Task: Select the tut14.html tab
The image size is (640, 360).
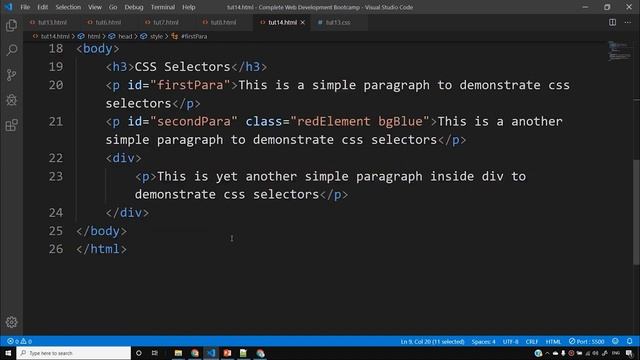Action: pyautogui.click(x=282, y=22)
